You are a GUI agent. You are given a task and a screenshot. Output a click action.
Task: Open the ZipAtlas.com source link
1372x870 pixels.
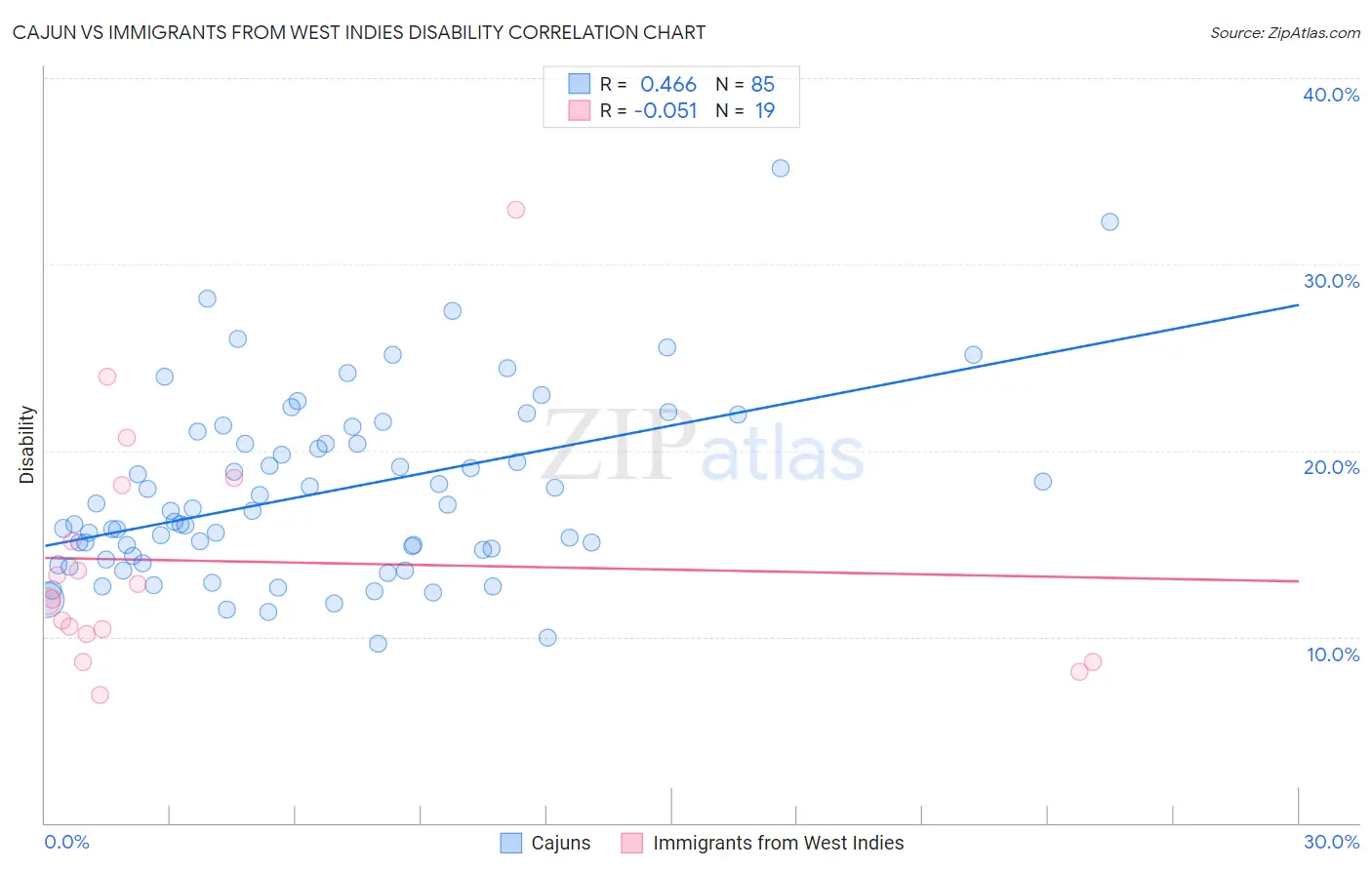[x=1285, y=32]
